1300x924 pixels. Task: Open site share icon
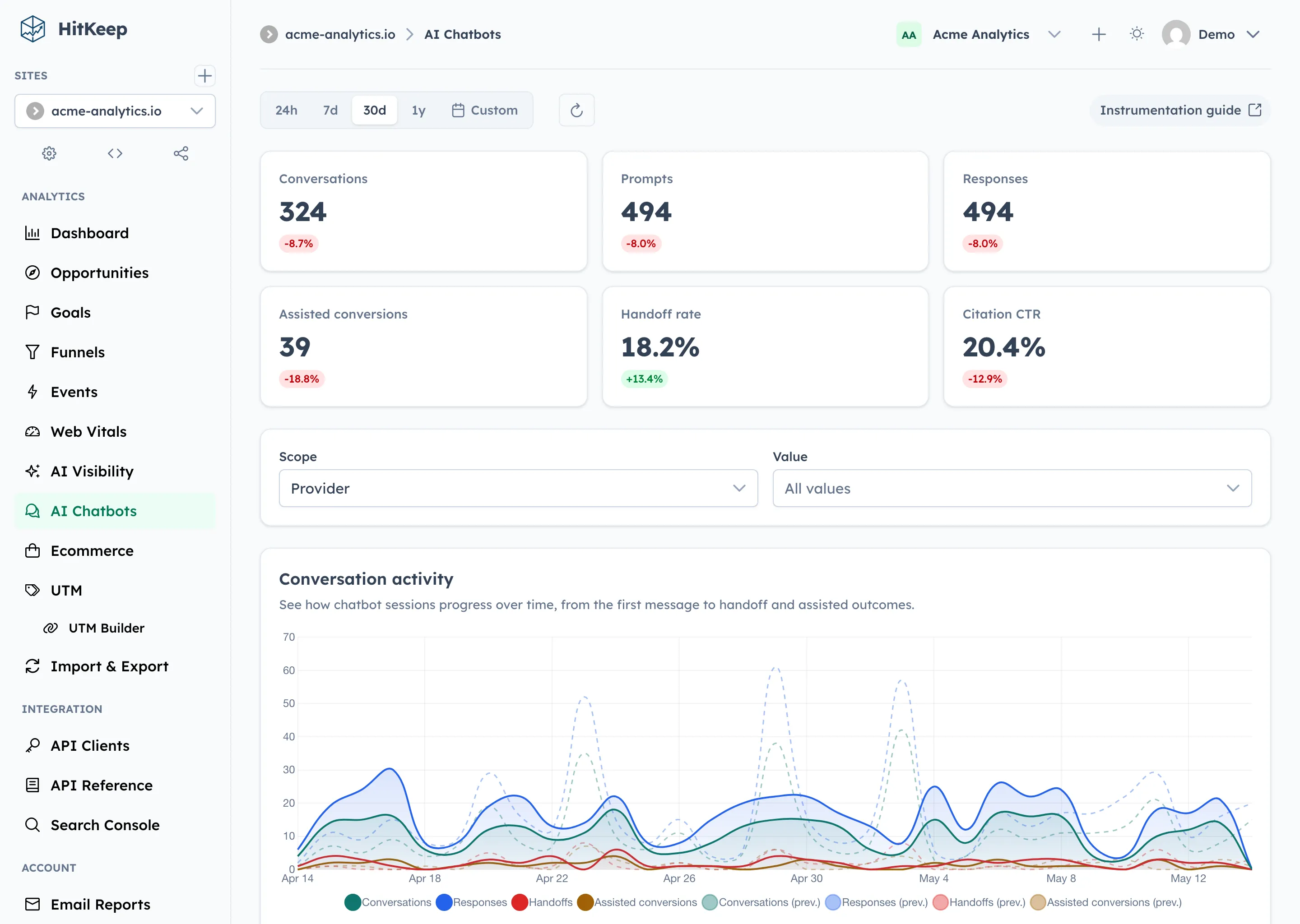[x=181, y=153]
